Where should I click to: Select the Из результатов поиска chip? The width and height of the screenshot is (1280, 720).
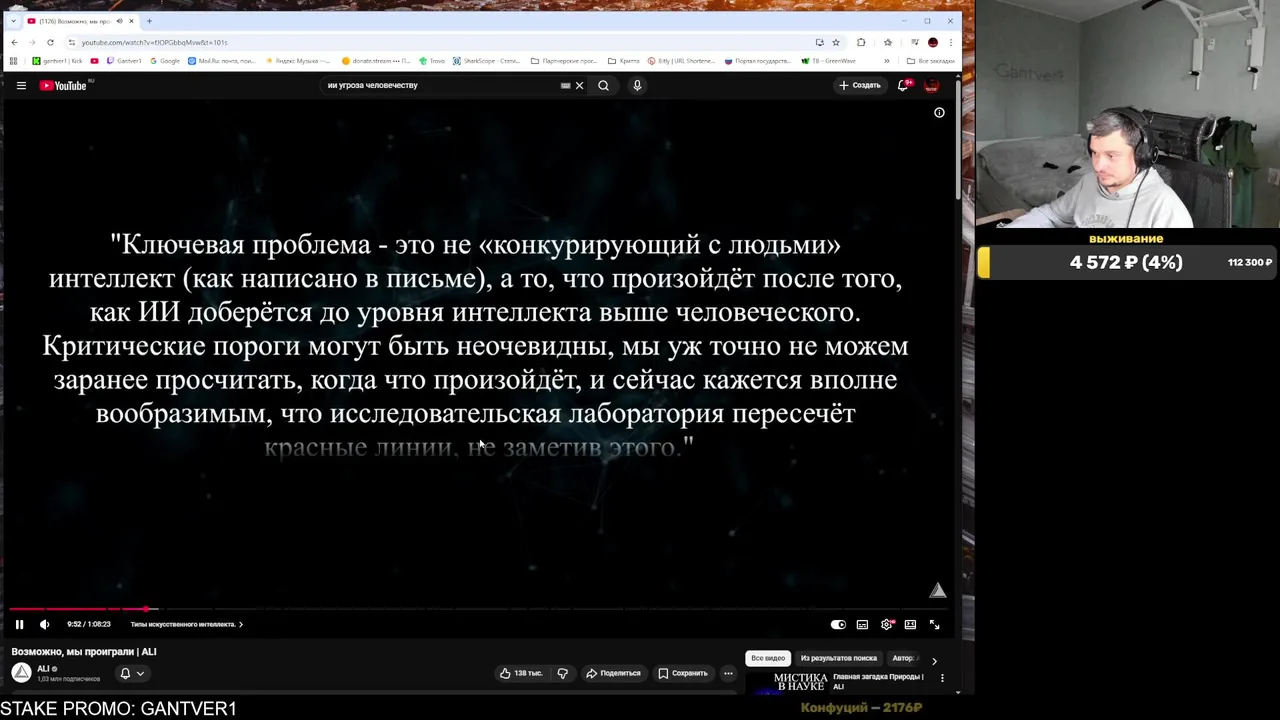tap(838, 658)
